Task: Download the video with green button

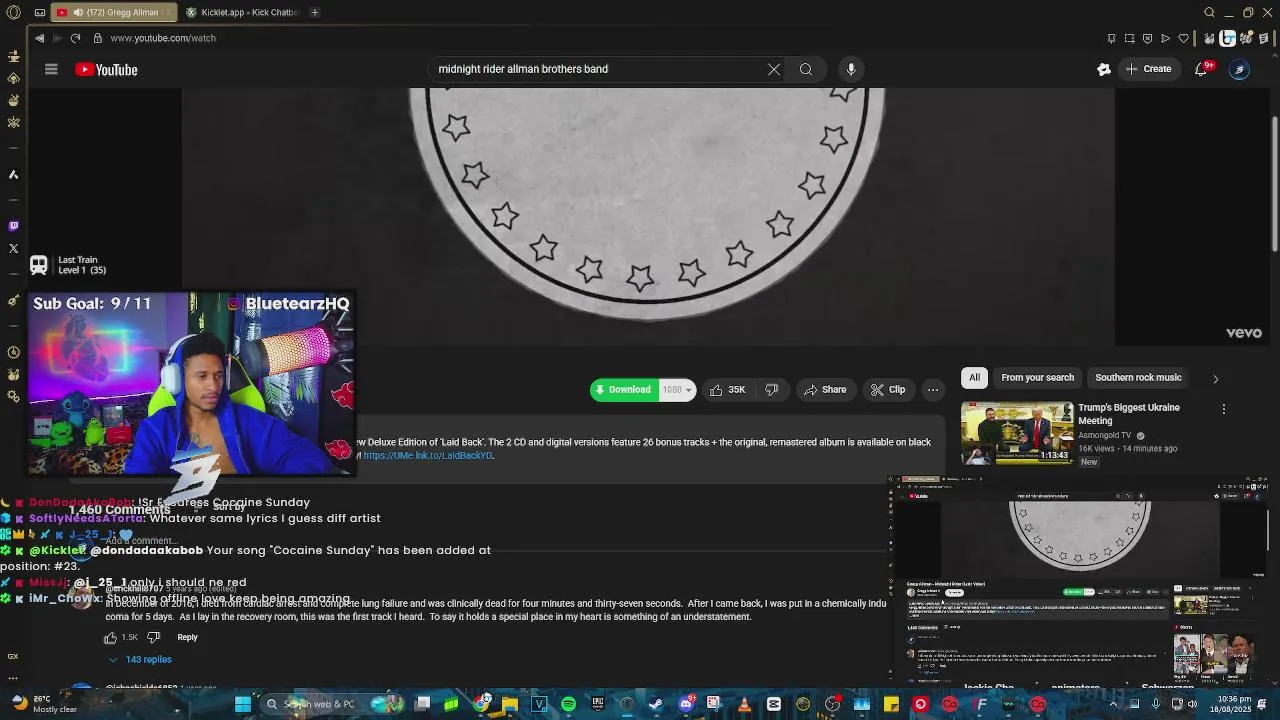Action: [x=622, y=390]
